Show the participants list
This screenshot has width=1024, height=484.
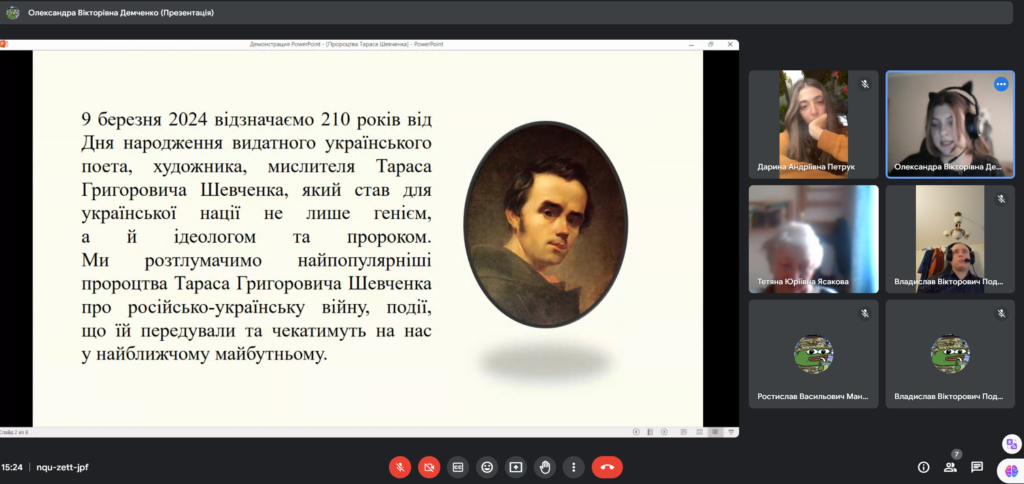[950, 467]
